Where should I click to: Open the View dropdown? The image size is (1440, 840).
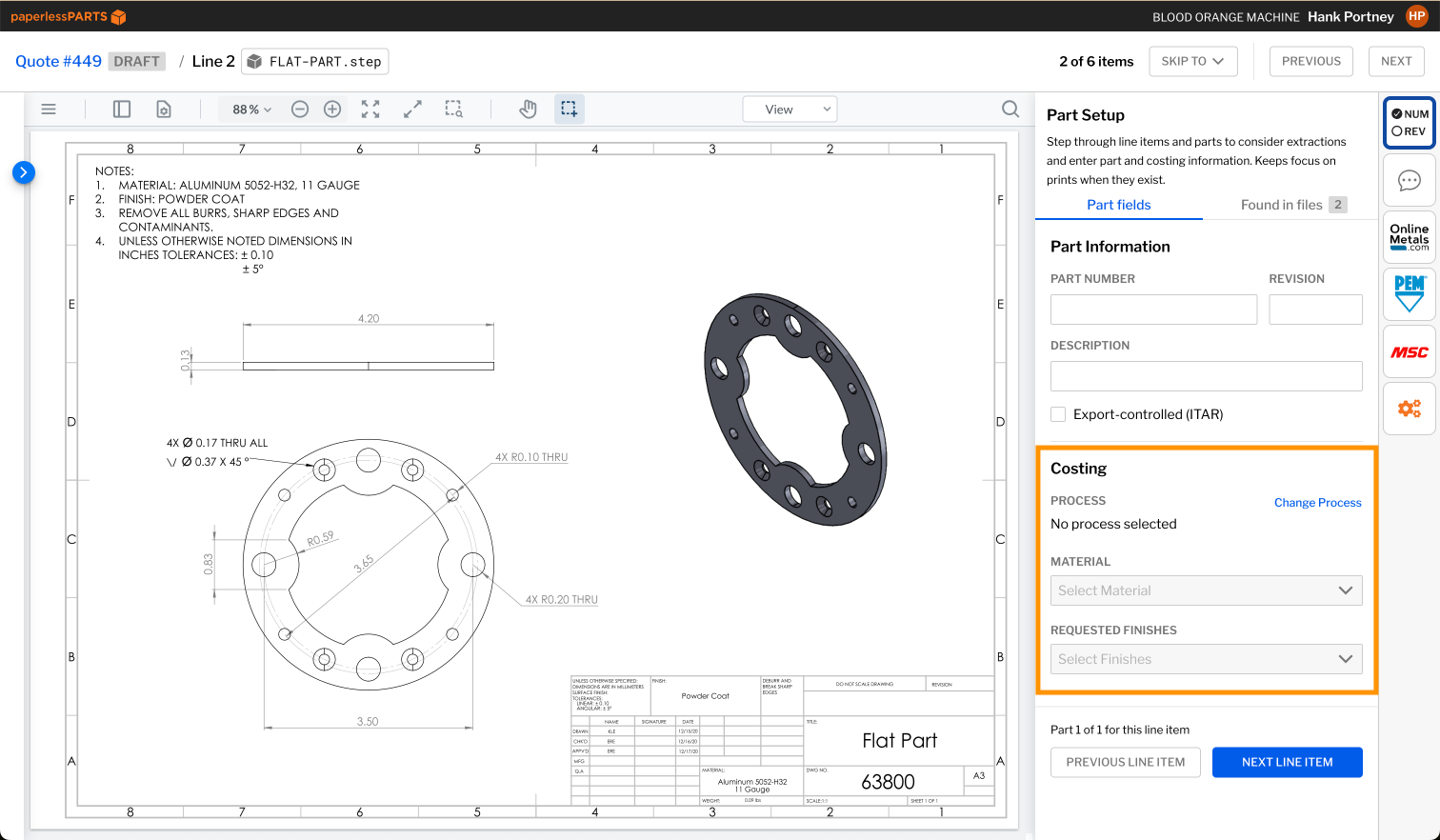tap(790, 110)
